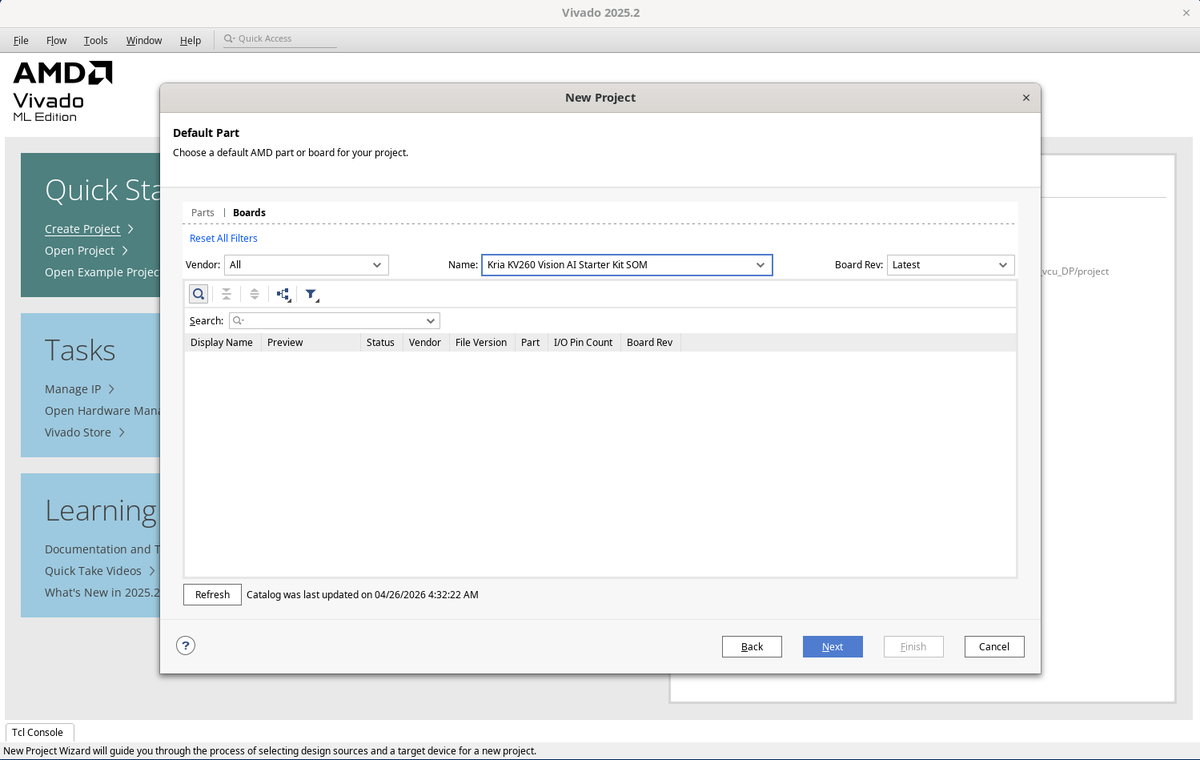Sort by I/O Pin Count column header
1200x760 pixels.
[584, 342]
